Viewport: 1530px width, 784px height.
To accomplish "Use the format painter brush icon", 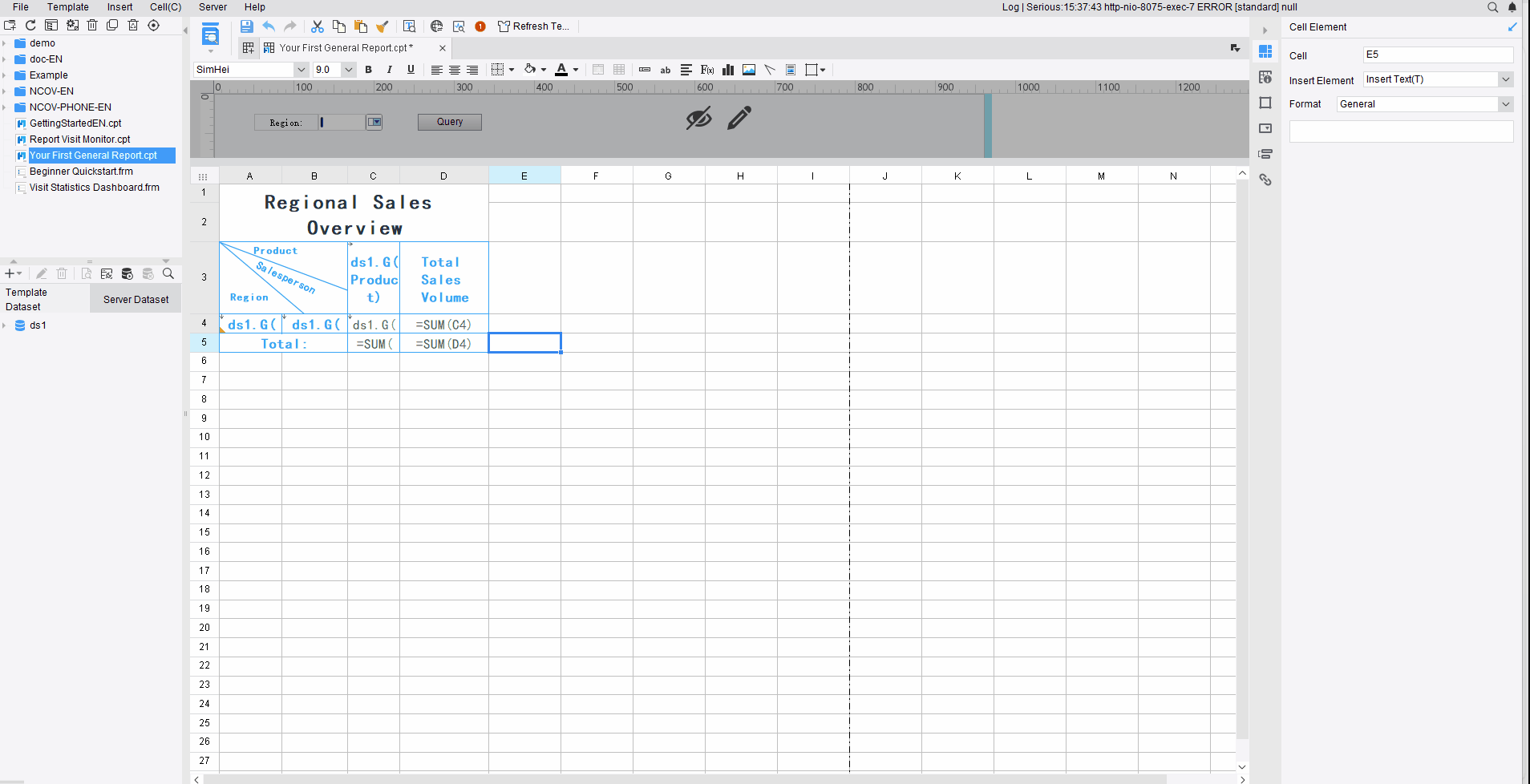I will [x=382, y=26].
